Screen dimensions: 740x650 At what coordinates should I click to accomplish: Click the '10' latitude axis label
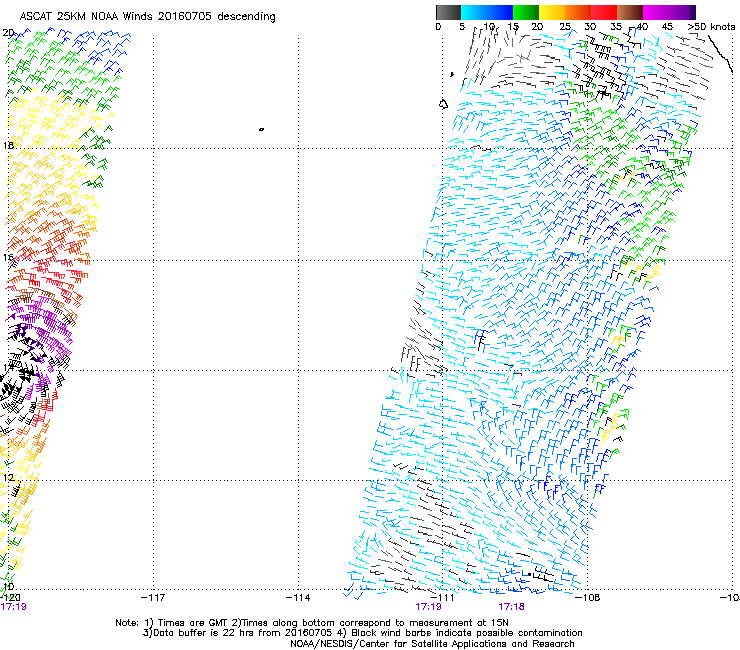click(x=8, y=587)
